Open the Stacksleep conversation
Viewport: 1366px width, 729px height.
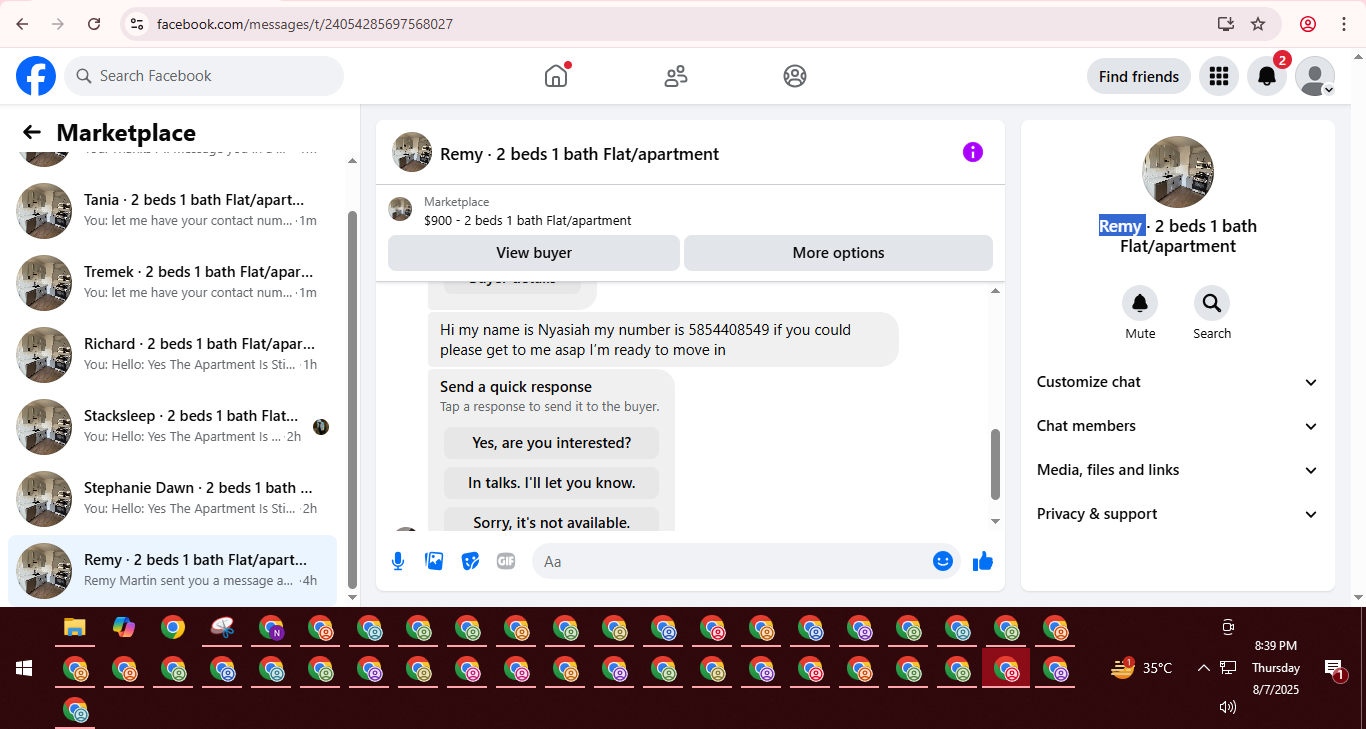(x=172, y=427)
